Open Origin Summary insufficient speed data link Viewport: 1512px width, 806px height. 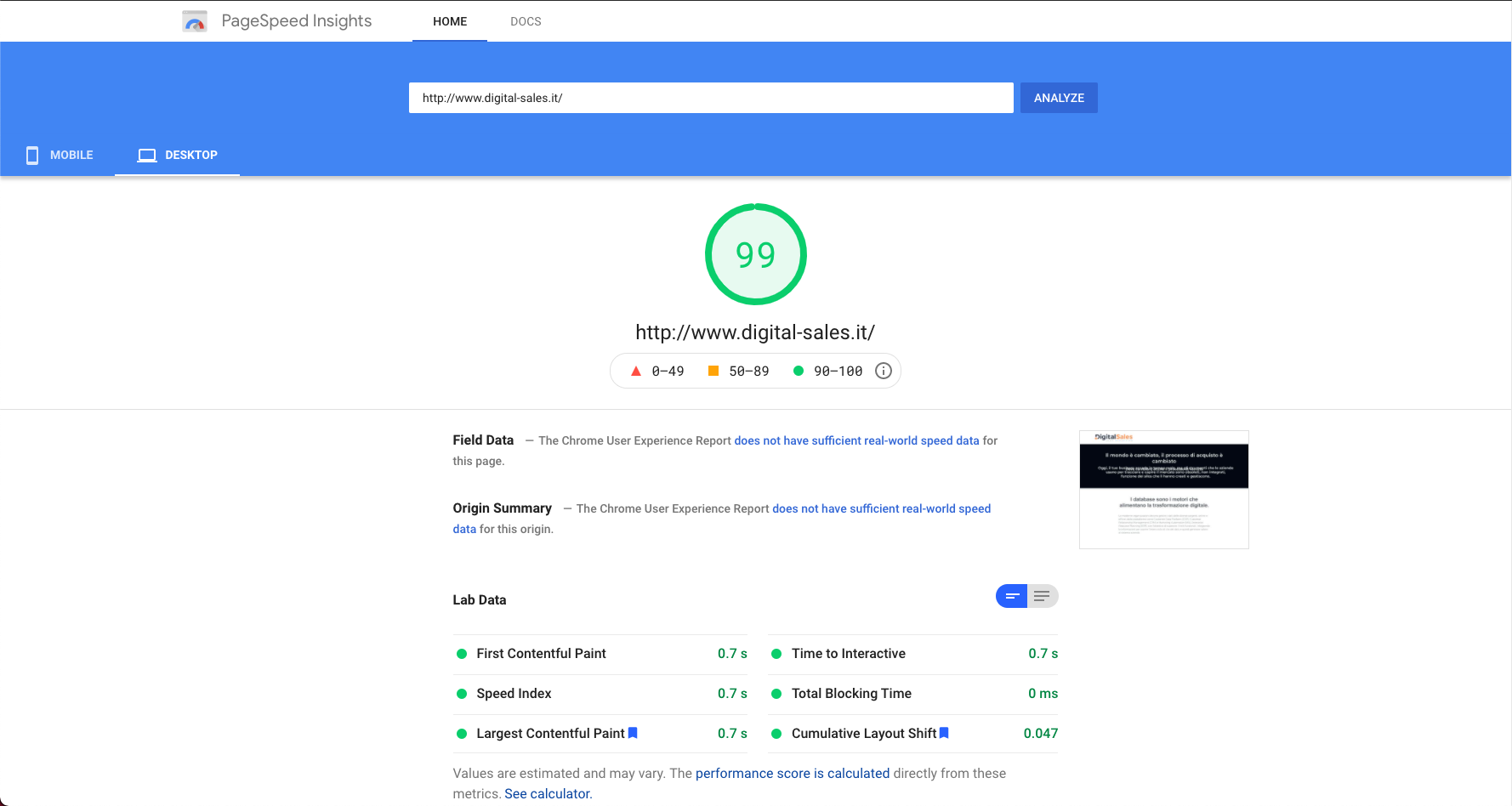tap(881, 508)
